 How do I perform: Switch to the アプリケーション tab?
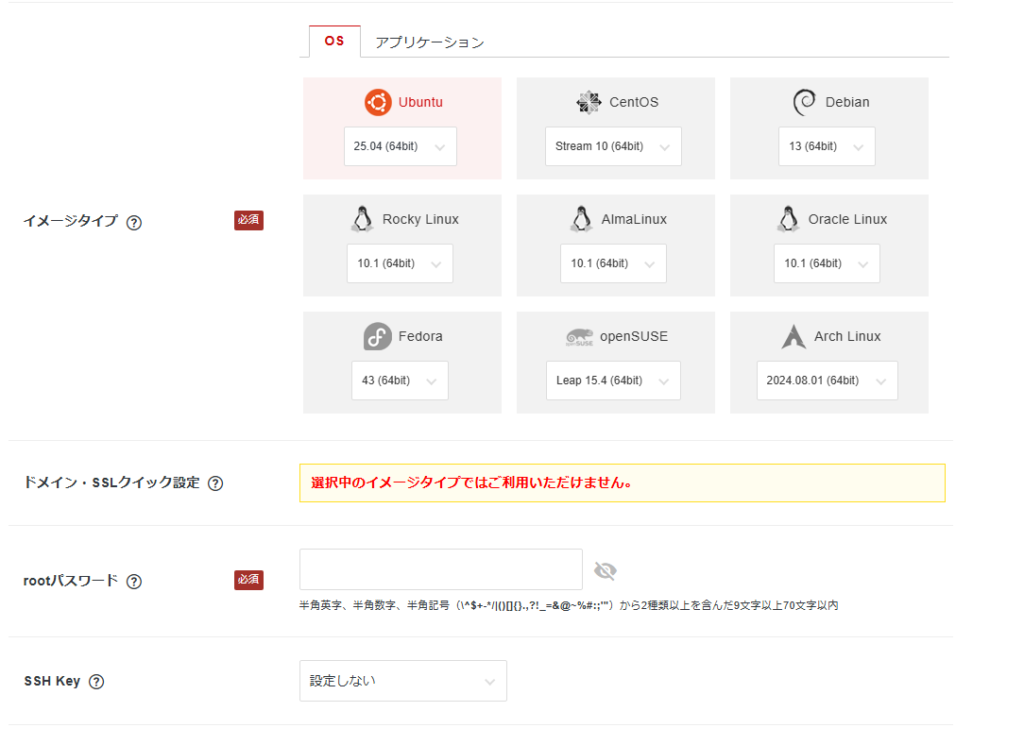click(x=429, y=43)
